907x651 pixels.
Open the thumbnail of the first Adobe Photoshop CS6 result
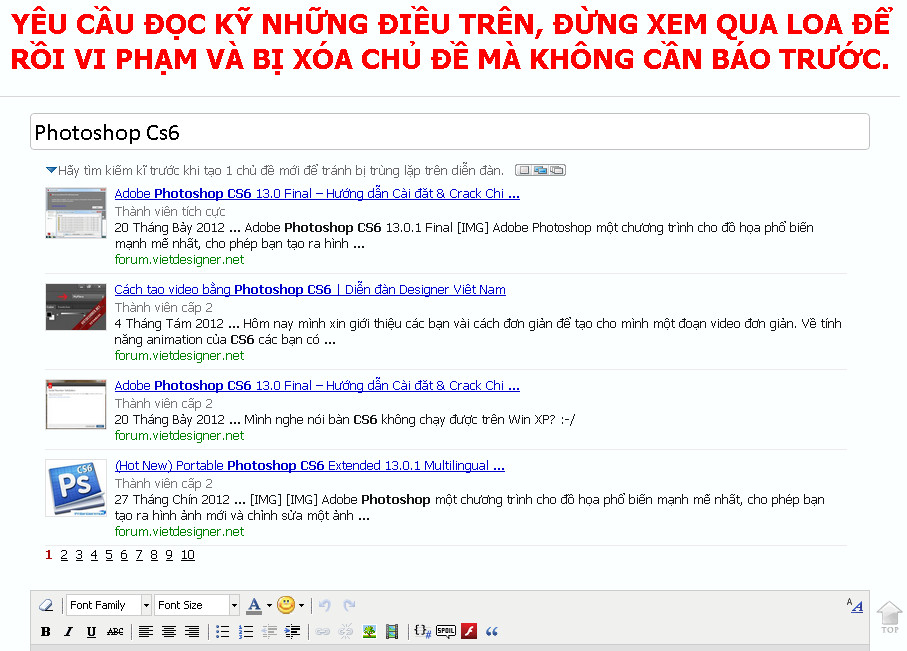click(x=76, y=213)
